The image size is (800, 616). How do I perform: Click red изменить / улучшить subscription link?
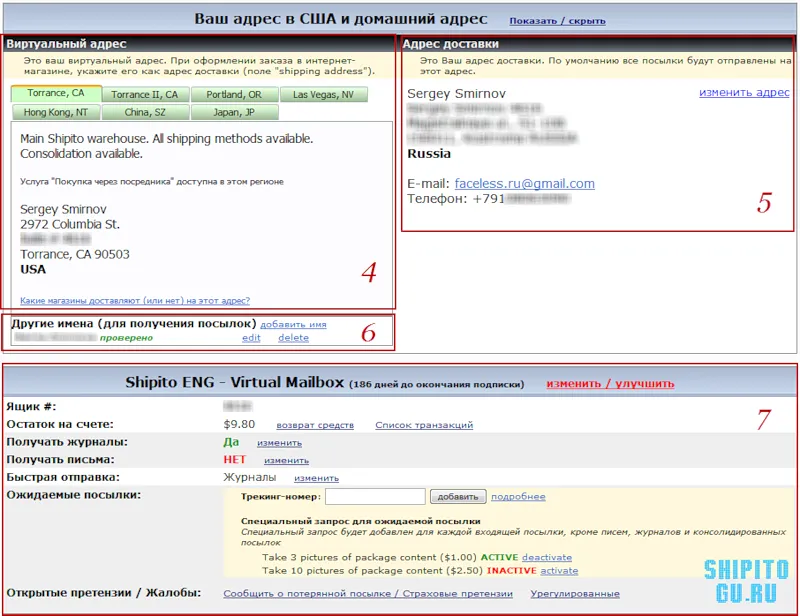pos(610,384)
